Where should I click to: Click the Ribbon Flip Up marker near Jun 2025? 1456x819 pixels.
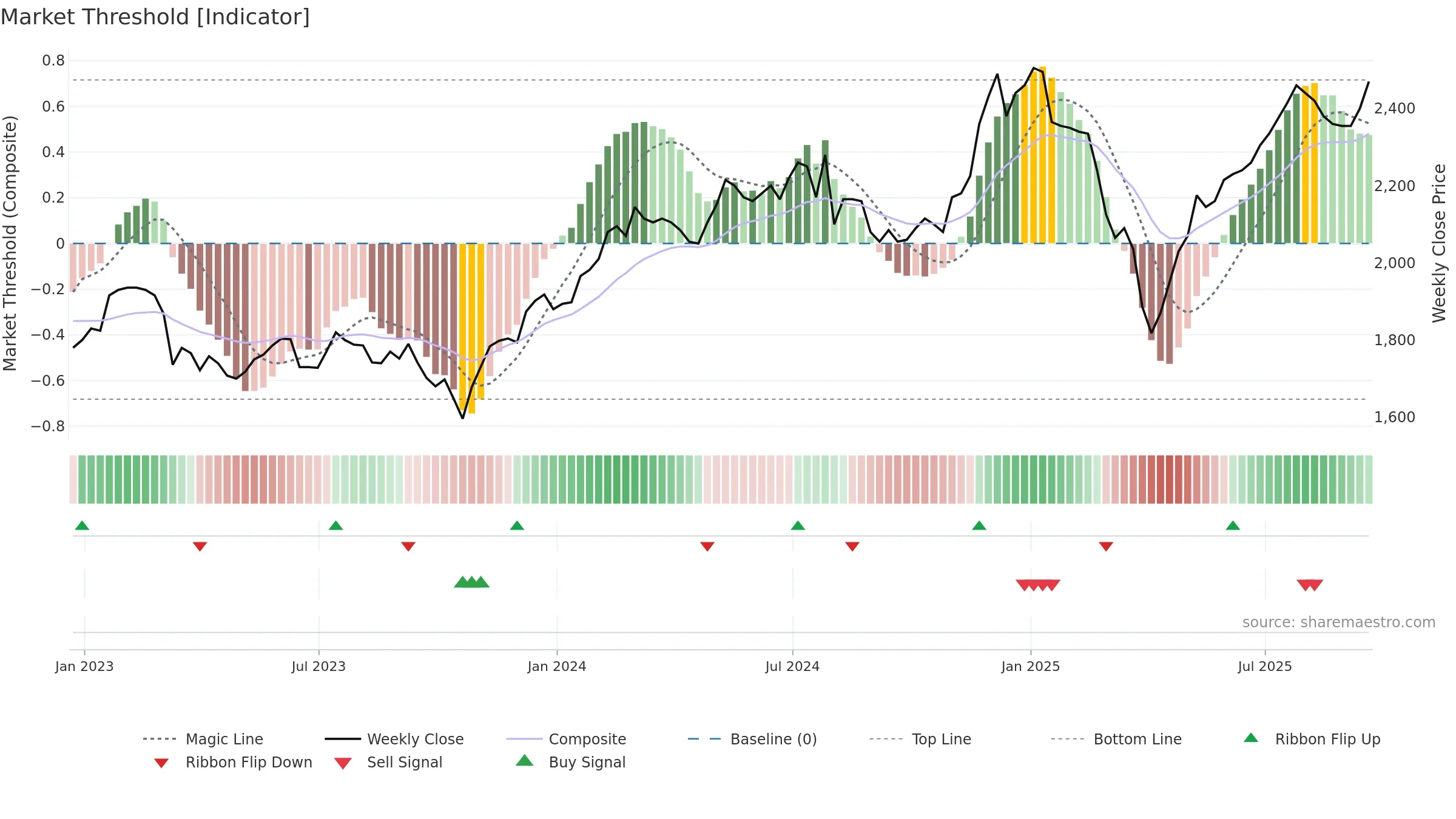coord(1233,525)
